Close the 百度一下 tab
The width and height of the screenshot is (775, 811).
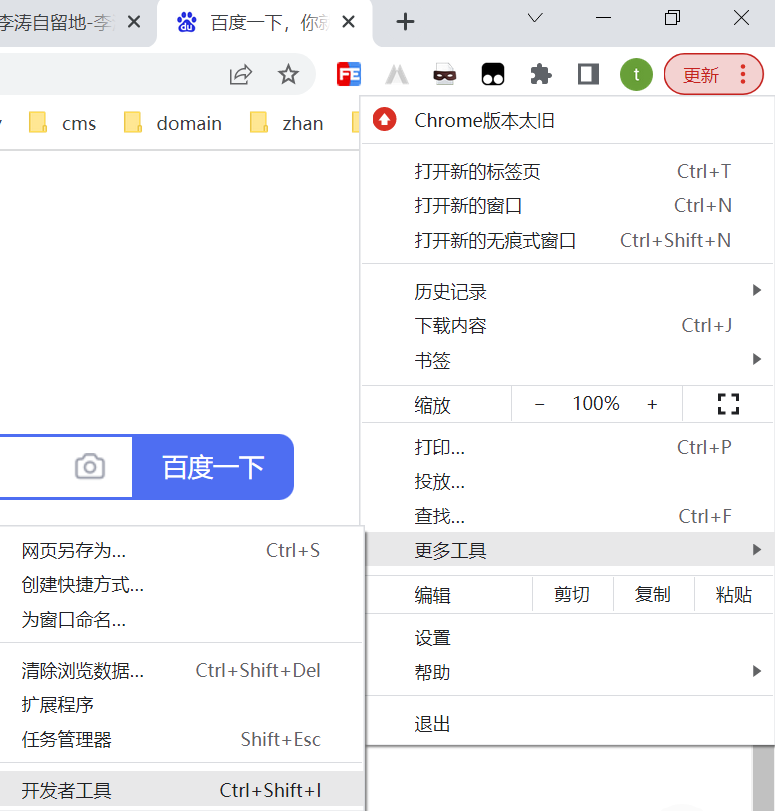(x=349, y=22)
